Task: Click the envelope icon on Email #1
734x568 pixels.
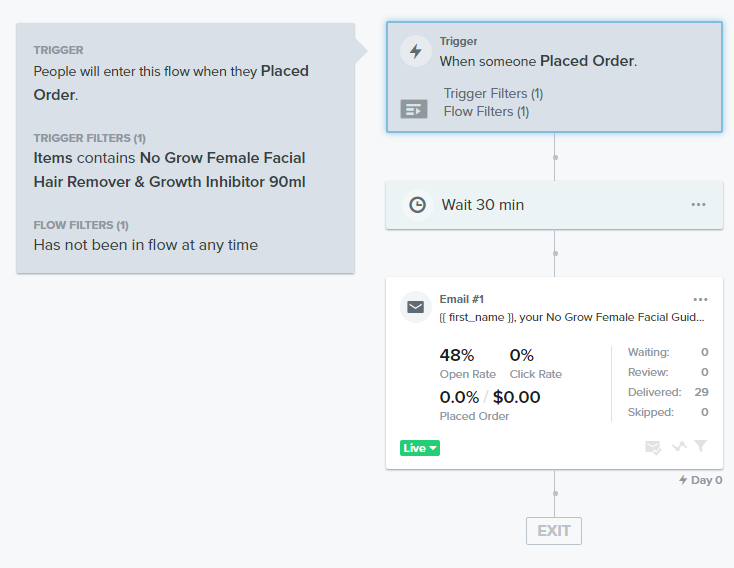Action: pyautogui.click(x=416, y=307)
